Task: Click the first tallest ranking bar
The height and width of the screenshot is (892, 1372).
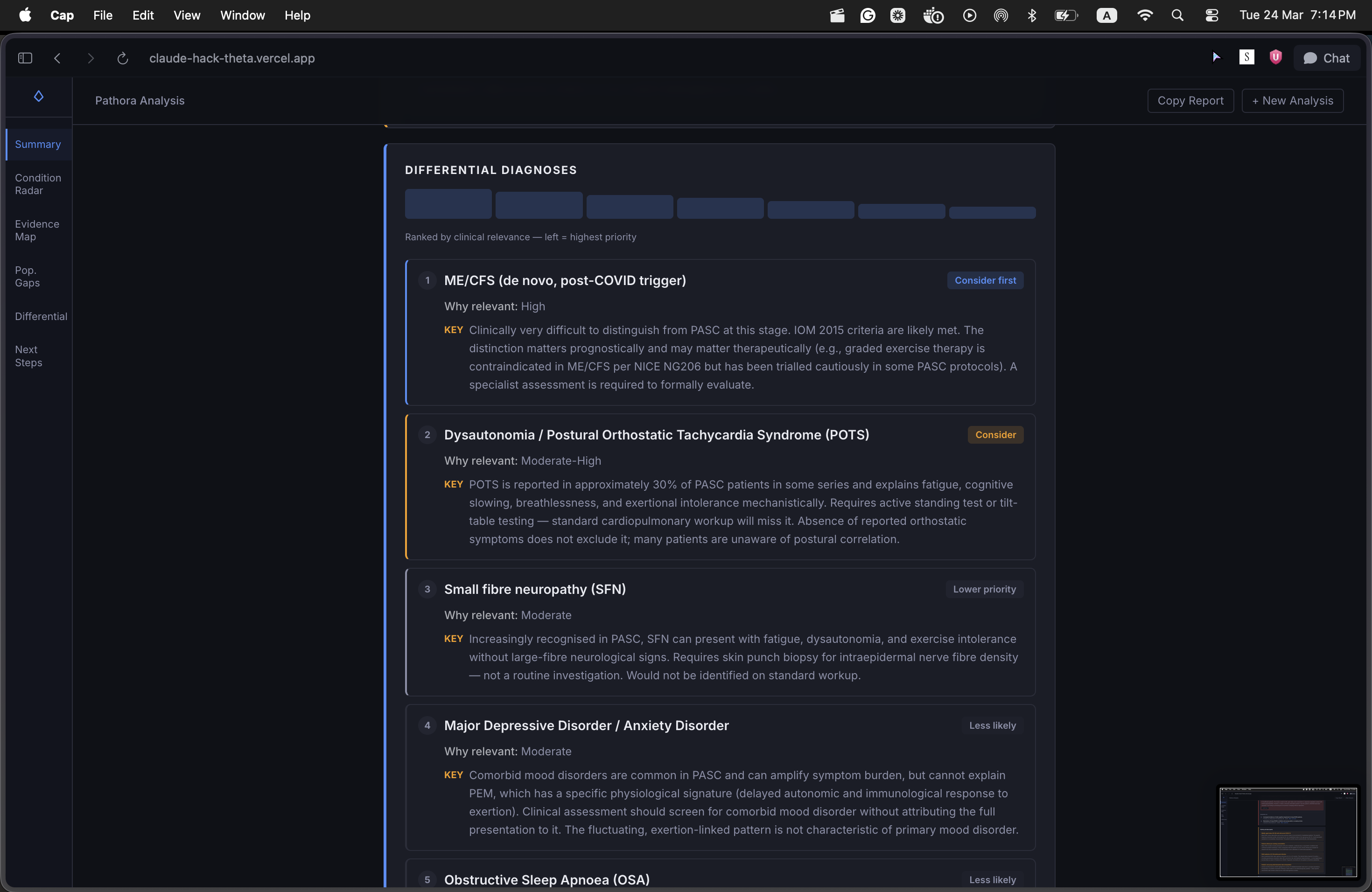Action: click(x=448, y=204)
